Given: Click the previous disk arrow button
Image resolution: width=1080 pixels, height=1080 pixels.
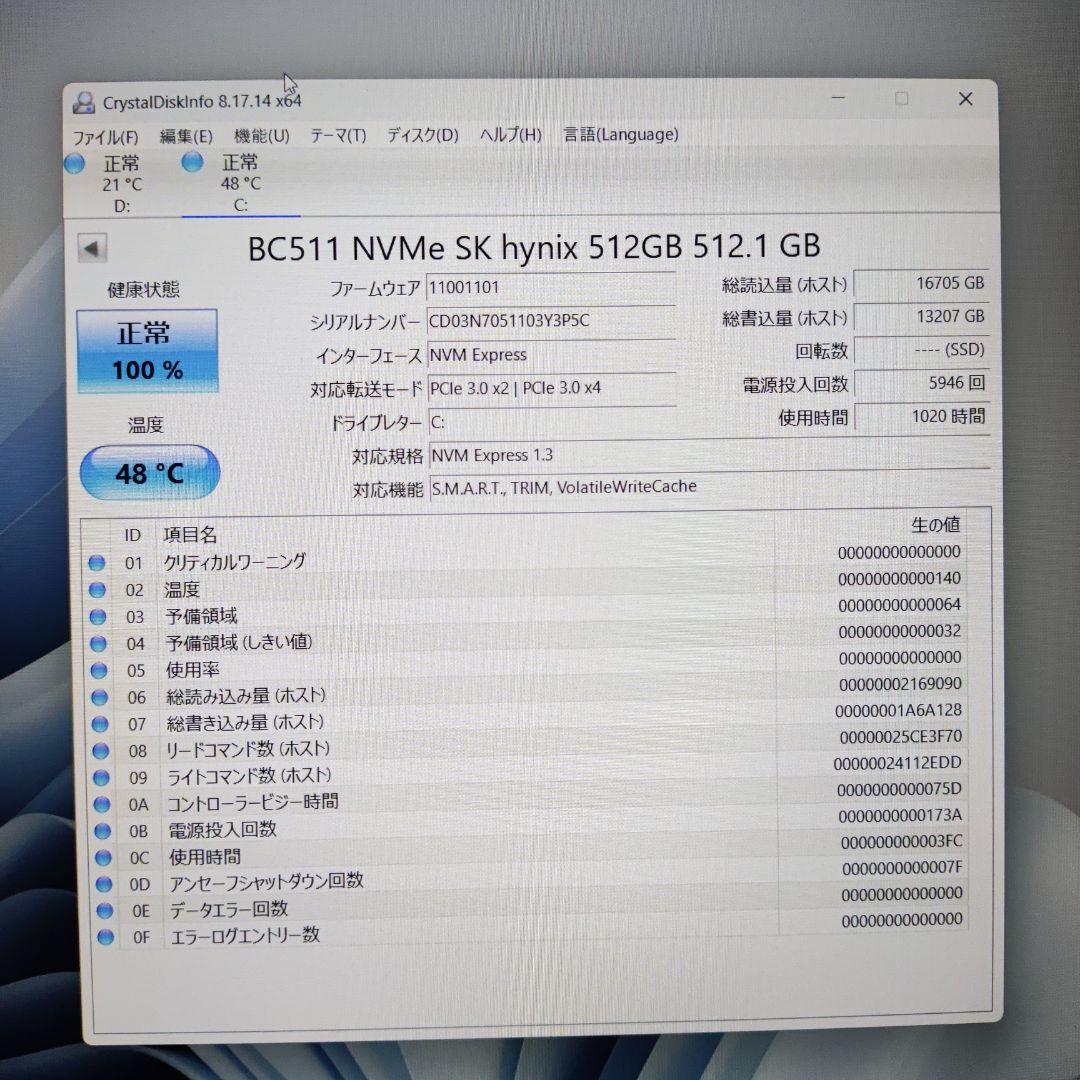Looking at the screenshot, I should pos(92,248).
